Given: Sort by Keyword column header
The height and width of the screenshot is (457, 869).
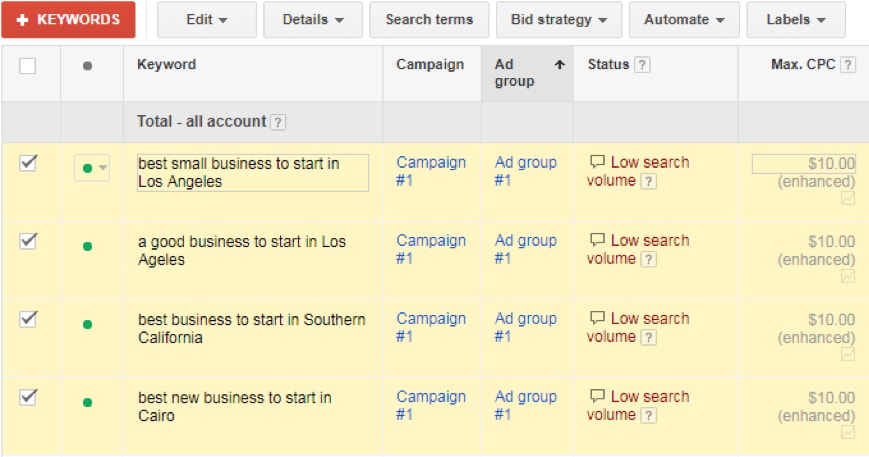Looking at the screenshot, I should pyautogui.click(x=166, y=64).
